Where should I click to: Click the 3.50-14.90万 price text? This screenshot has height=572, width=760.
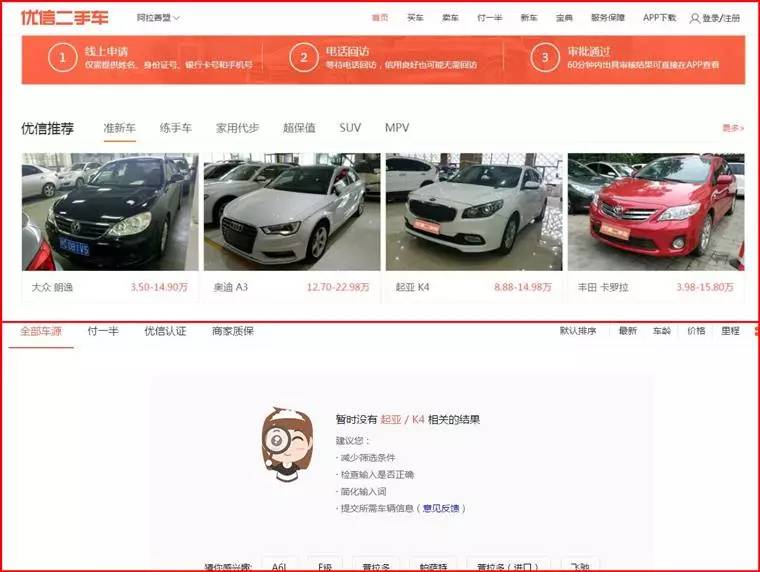coord(158,287)
